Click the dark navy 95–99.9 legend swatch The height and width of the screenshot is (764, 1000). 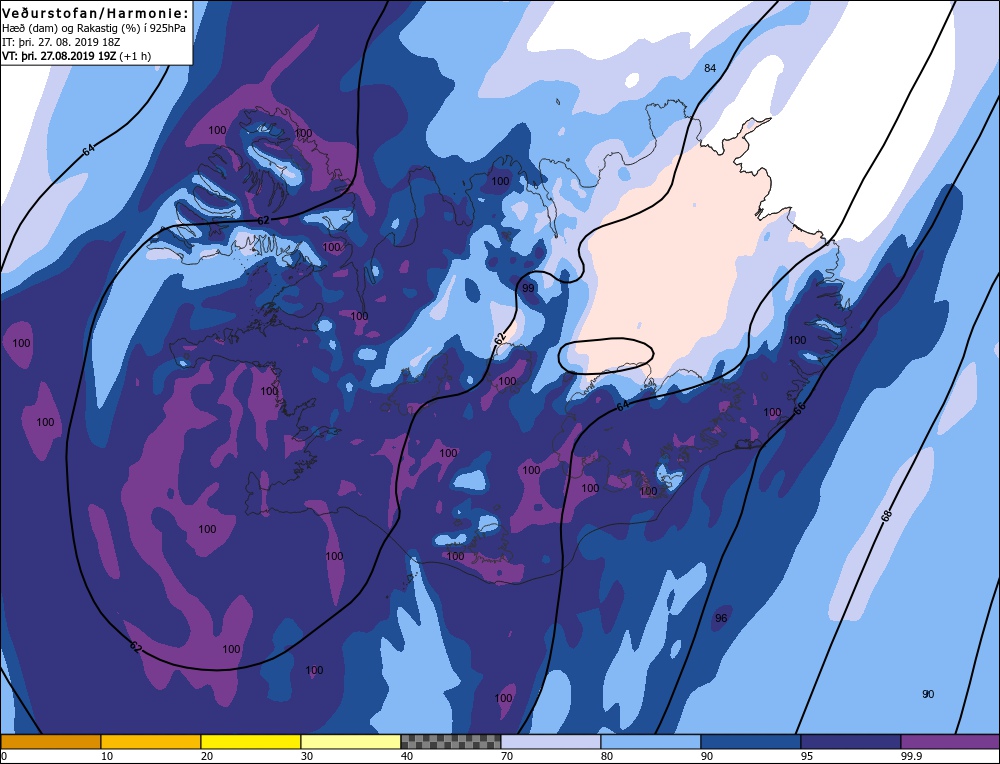pos(851,742)
